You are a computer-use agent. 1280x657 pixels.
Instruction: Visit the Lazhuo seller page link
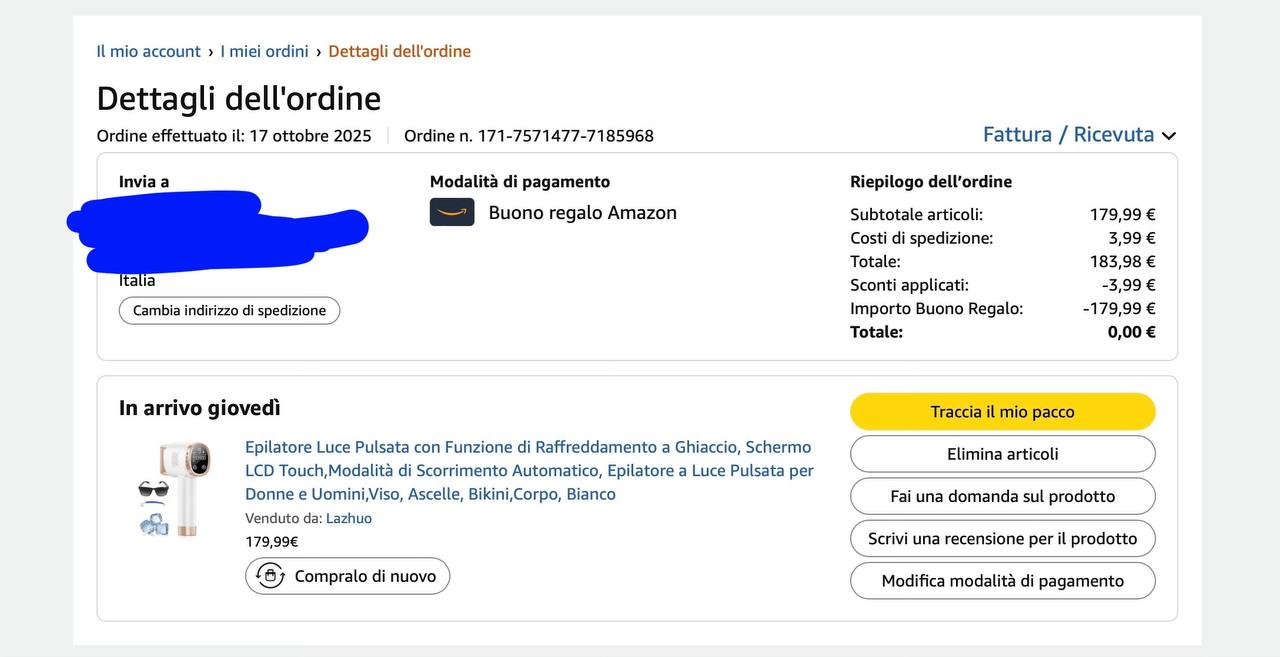349,518
